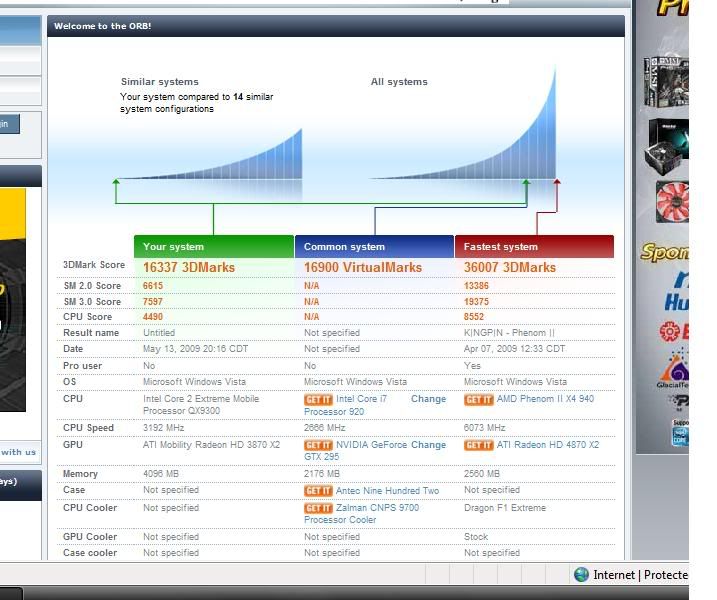Click the CPU speed 3192 MHz
The height and width of the screenshot is (600, 717).
click(163, 428)
